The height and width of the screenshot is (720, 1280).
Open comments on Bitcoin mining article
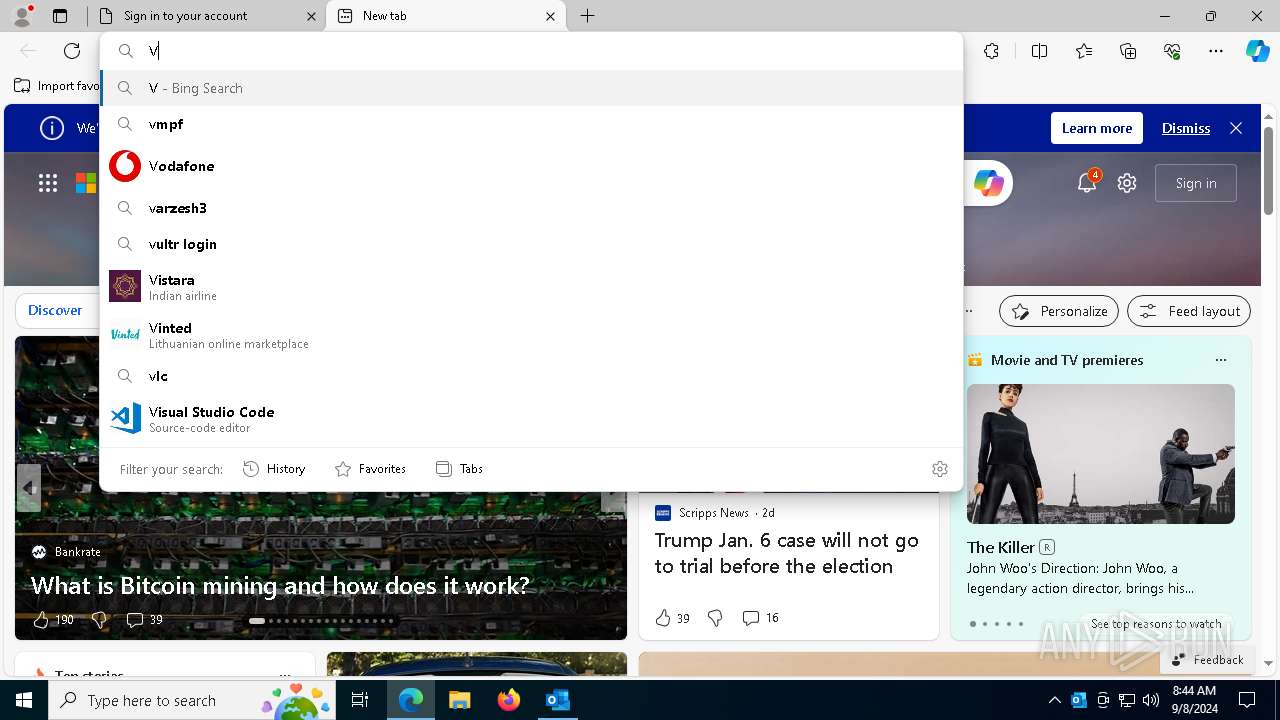click(x=145, y=620)
